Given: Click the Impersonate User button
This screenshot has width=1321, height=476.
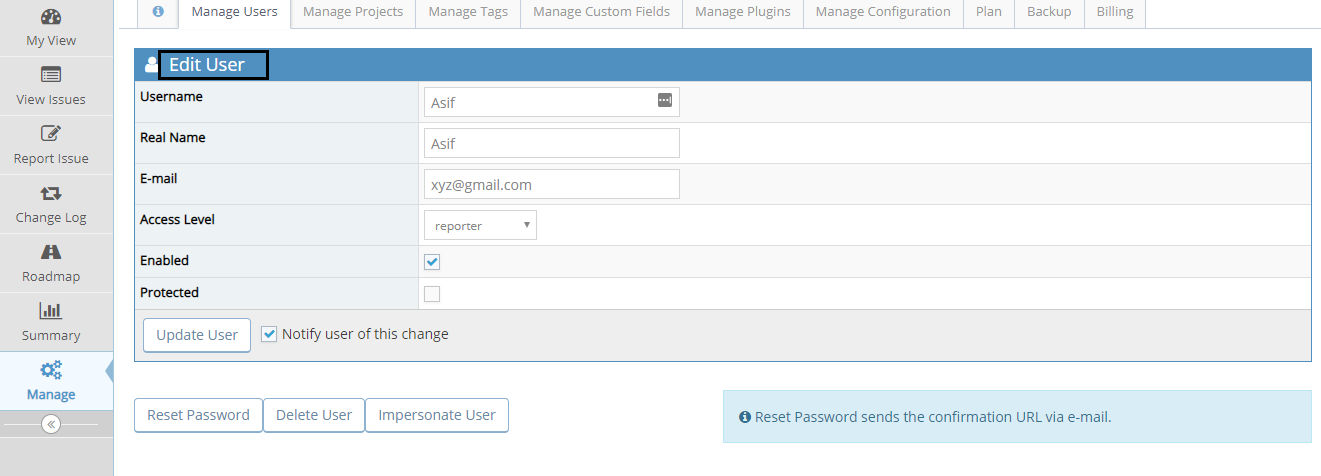Looking at the screenshot, I should (x=437, y=415).
